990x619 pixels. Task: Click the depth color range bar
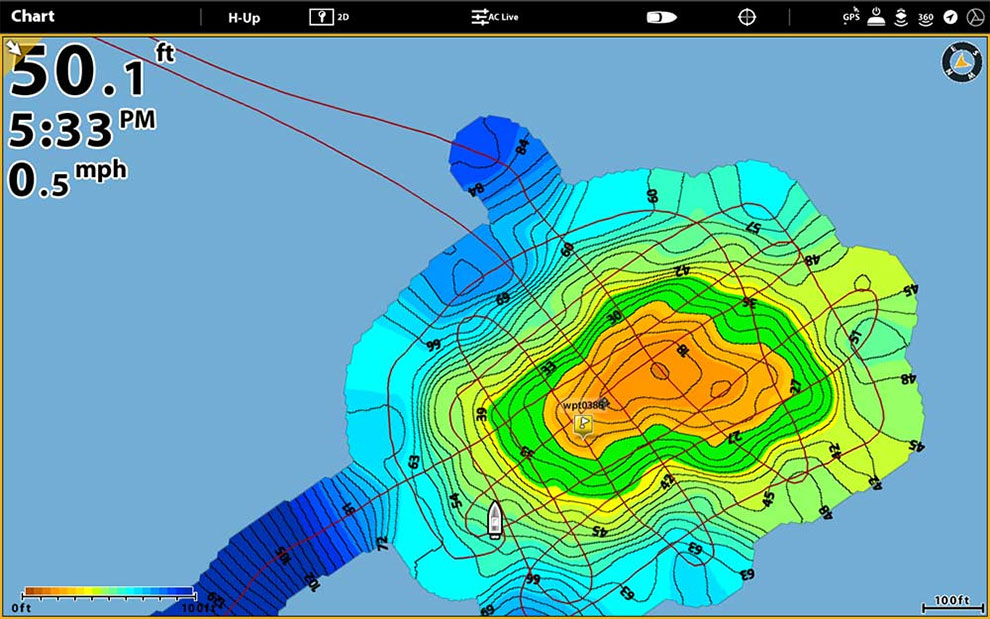108,591
